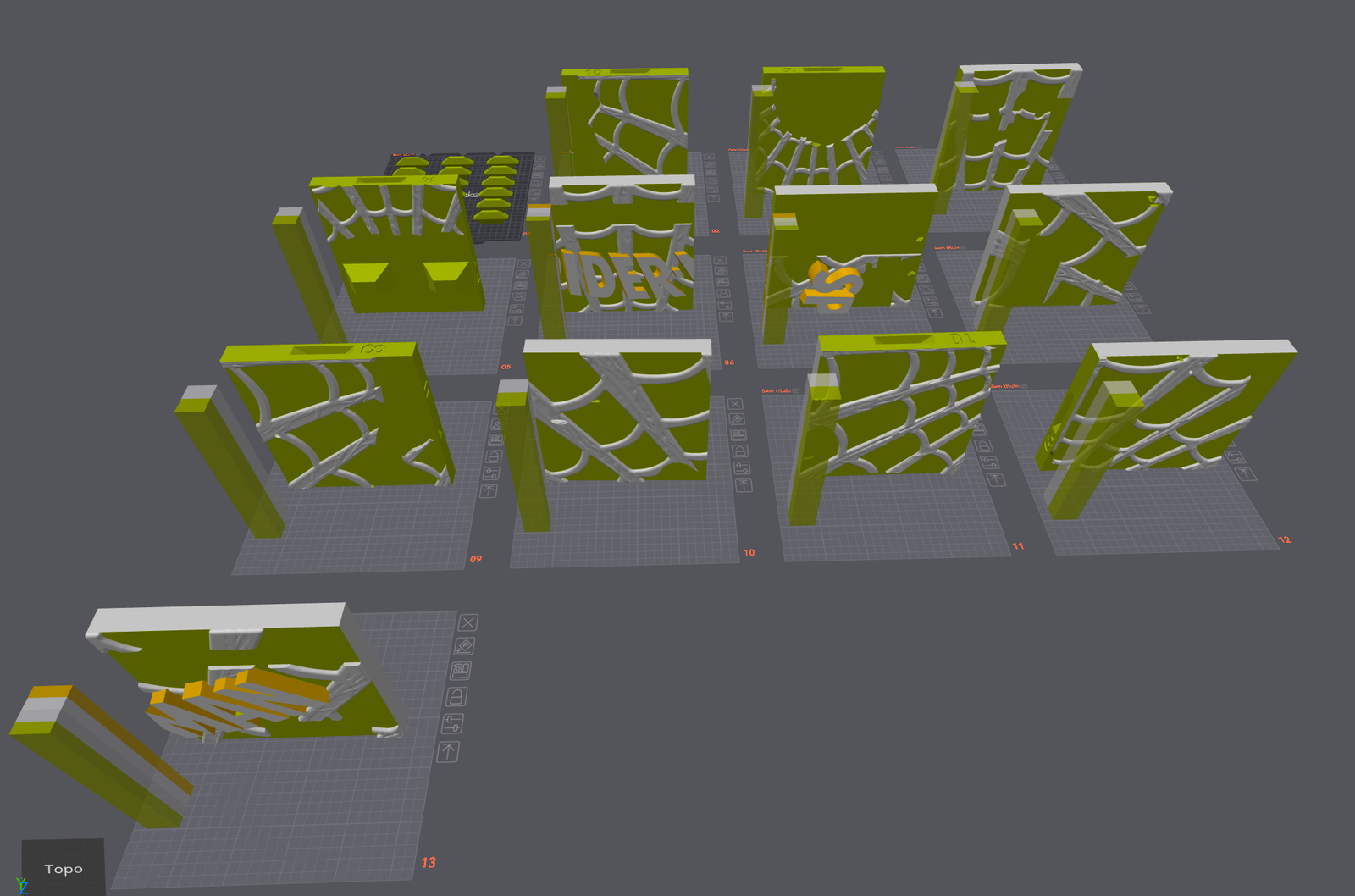The width and height of the screenshot is (1355, 896).
Task: Toggle the lock on plate 09
Action: click(x=494, y=456)
